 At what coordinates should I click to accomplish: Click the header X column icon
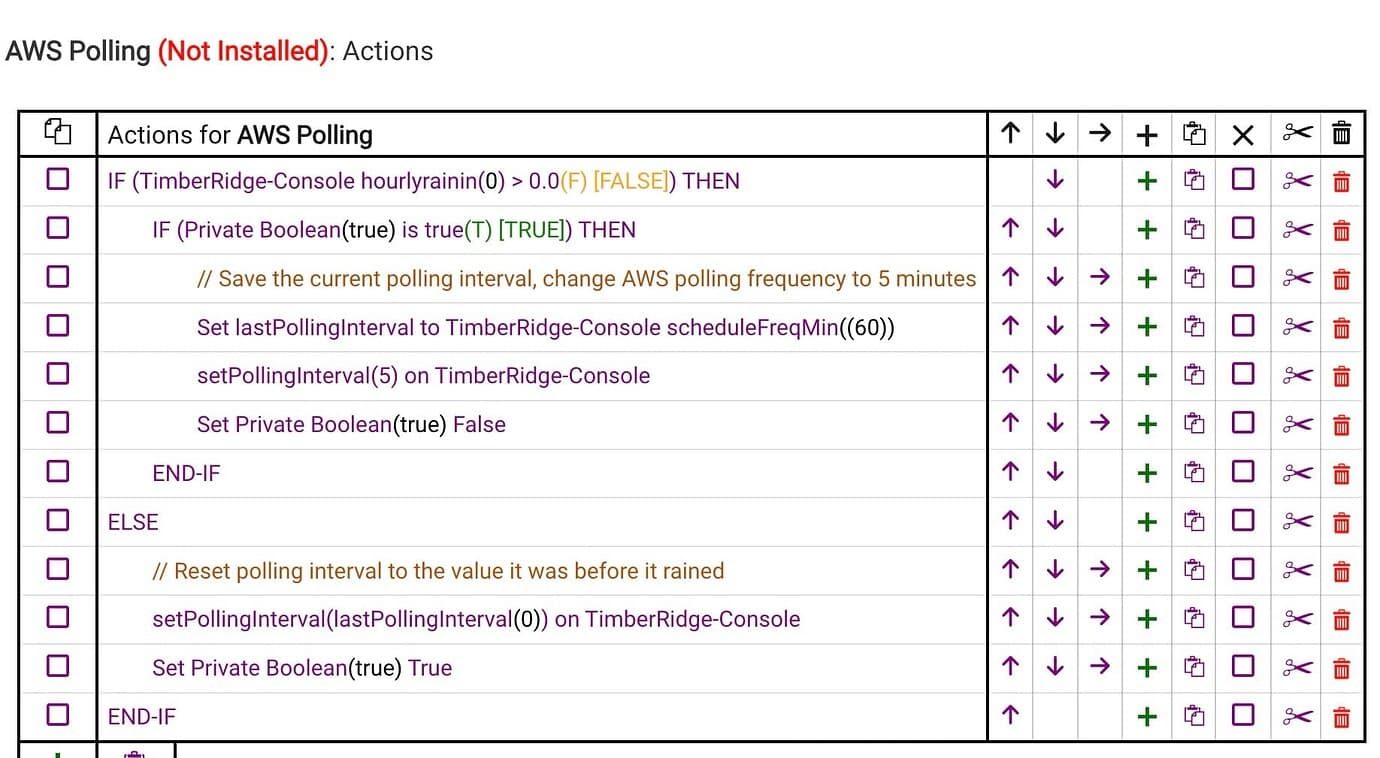coord(1243,135)
